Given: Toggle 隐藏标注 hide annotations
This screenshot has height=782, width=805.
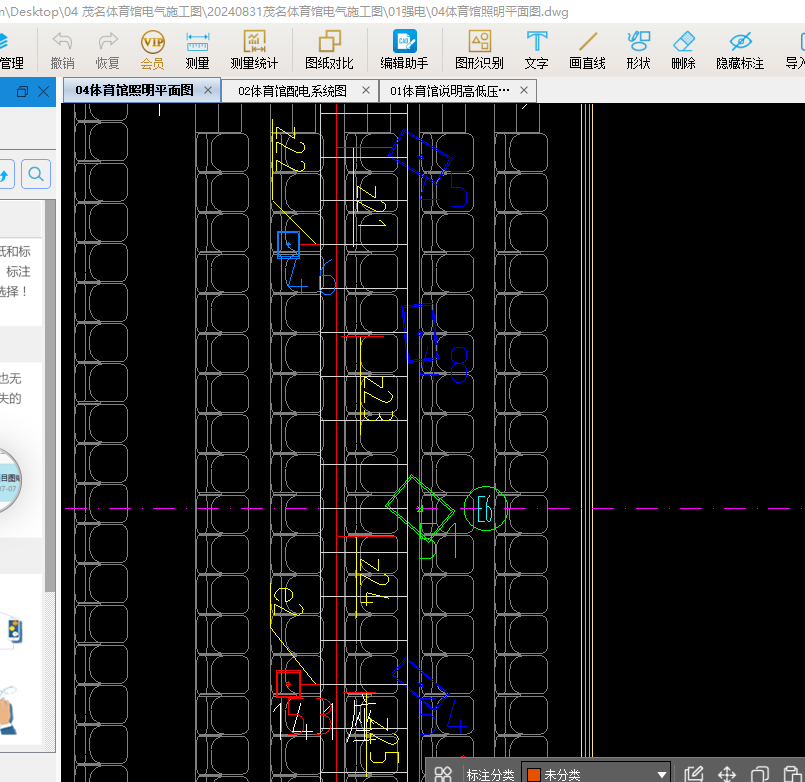Looking at the screenshot, I should 740,50.
